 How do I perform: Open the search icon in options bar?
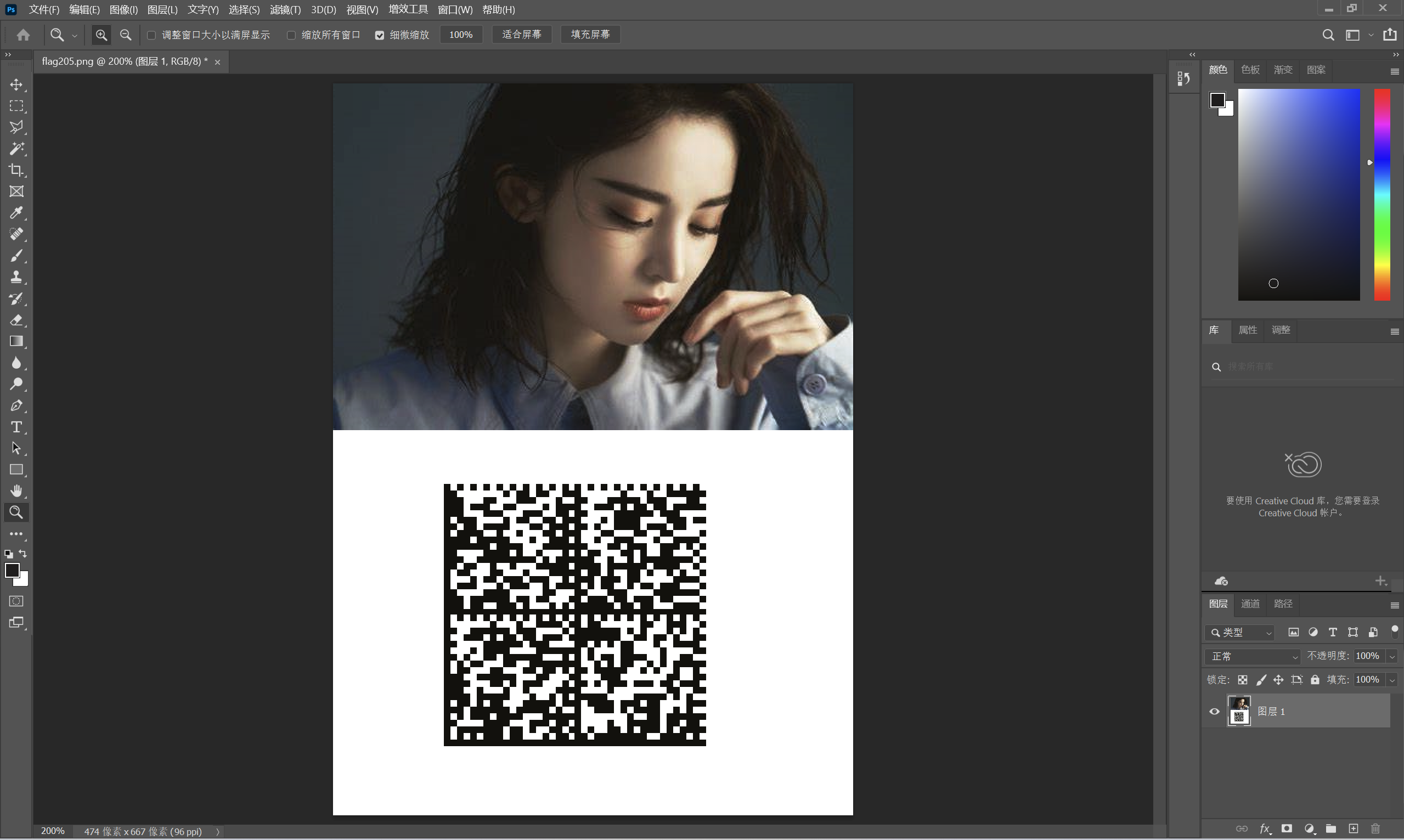point(1328,35)
